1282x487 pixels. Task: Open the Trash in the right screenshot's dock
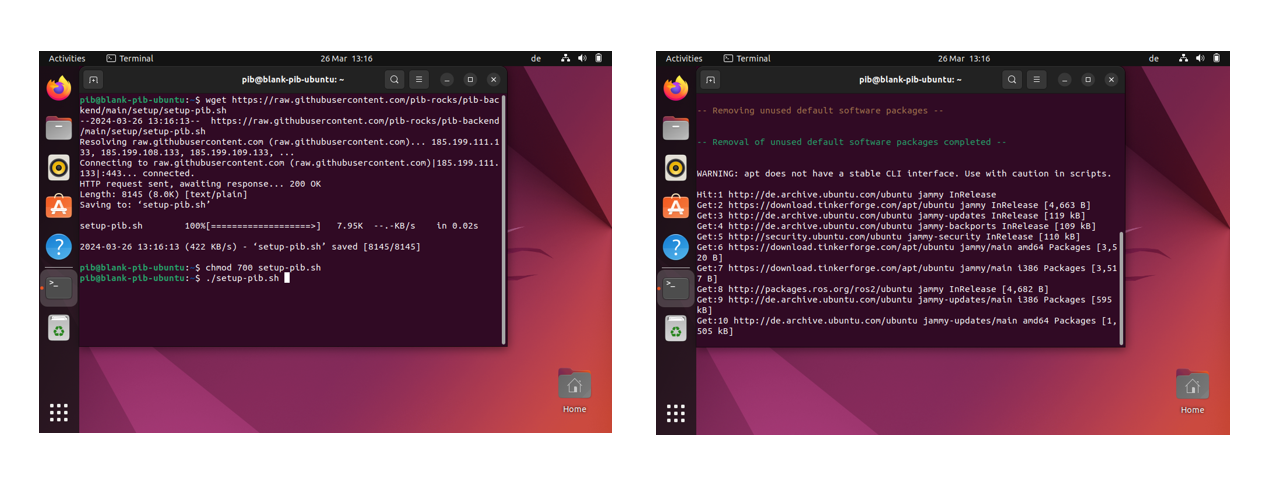click(x=676, y=328)
